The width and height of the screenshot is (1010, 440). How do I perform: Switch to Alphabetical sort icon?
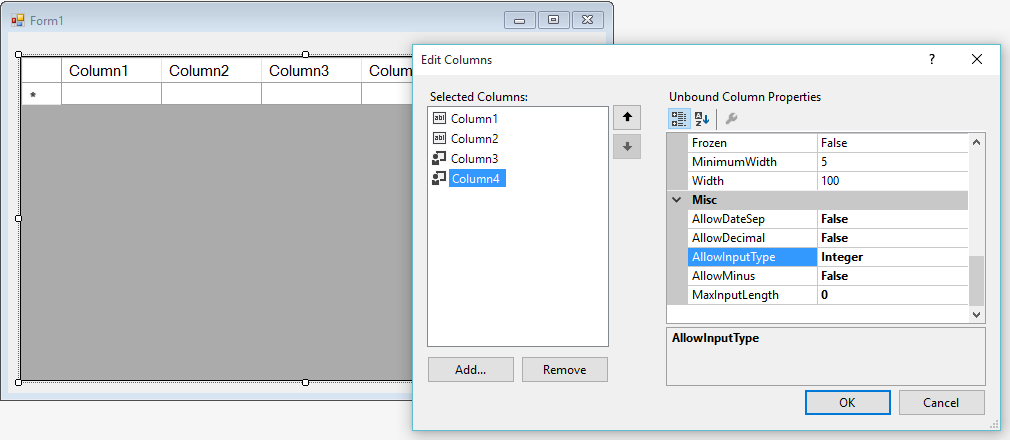pyautogui.click(x=703, y=119)
